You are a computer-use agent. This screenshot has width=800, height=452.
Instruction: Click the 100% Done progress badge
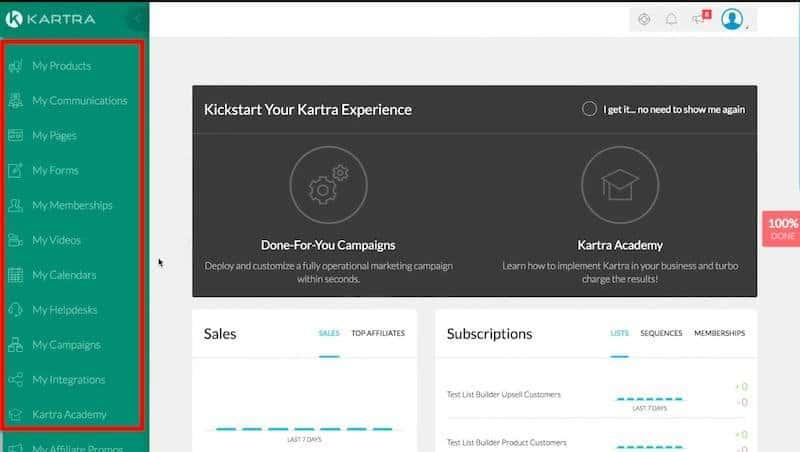click(782, 229)
